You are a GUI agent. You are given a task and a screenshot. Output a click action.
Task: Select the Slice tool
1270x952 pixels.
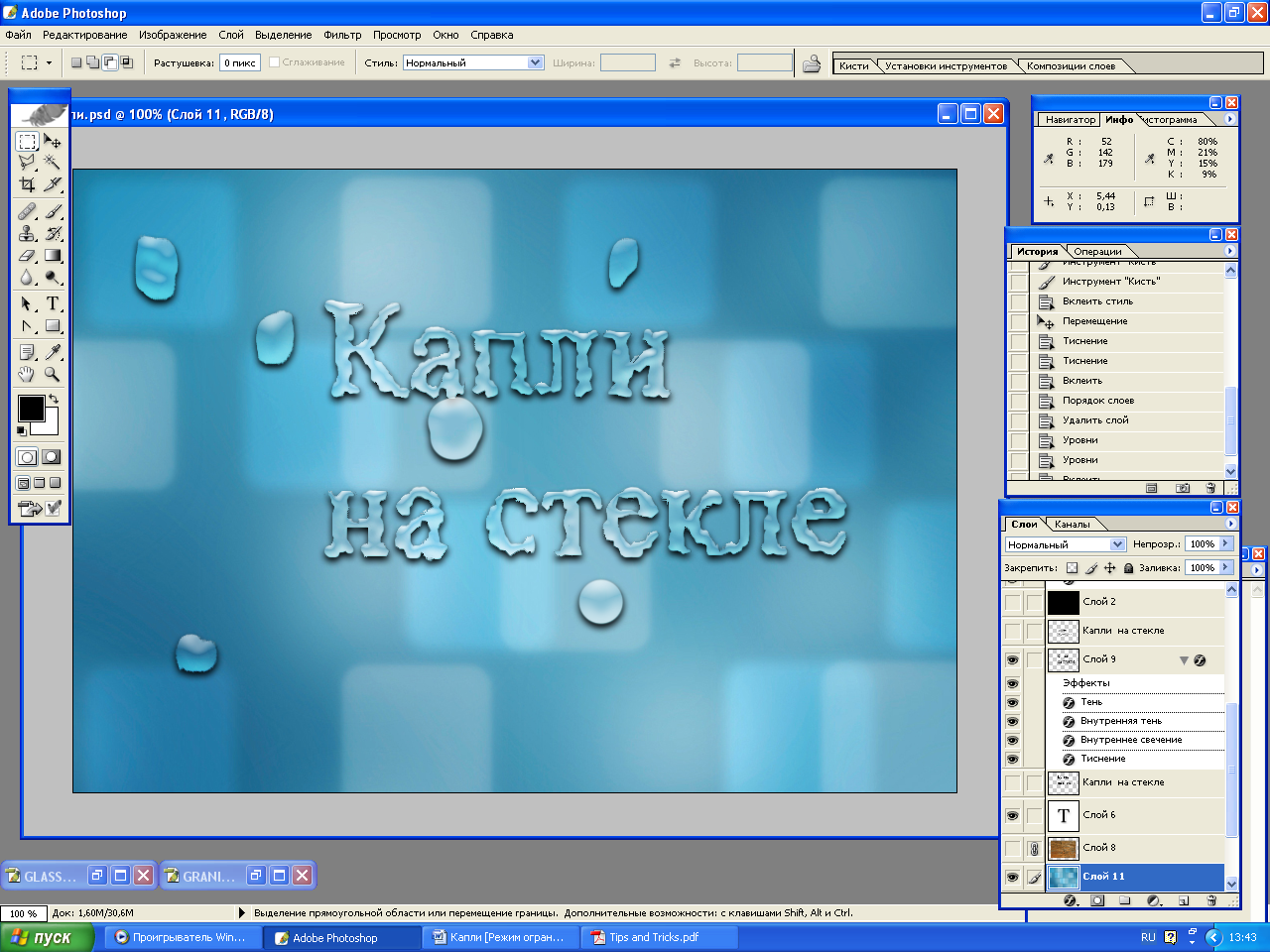pos(53,183)
